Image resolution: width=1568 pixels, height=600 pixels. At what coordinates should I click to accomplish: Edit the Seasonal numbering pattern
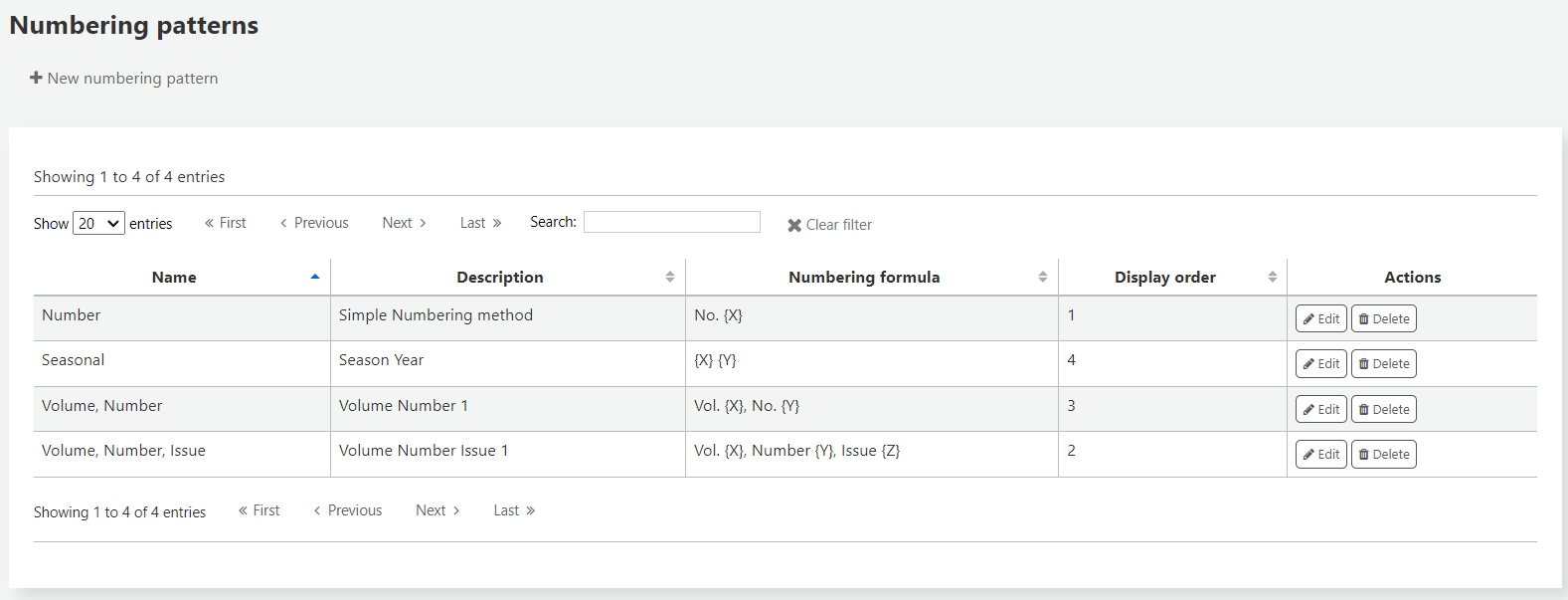(x=1320, y=364)
